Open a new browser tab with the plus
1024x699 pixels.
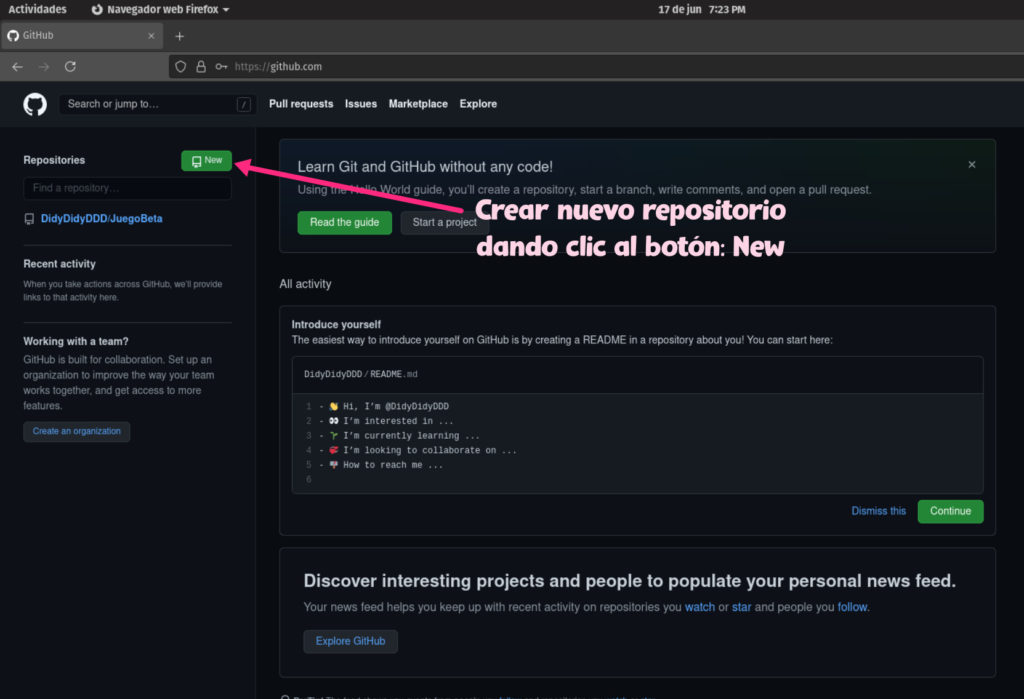pos(179,35)
